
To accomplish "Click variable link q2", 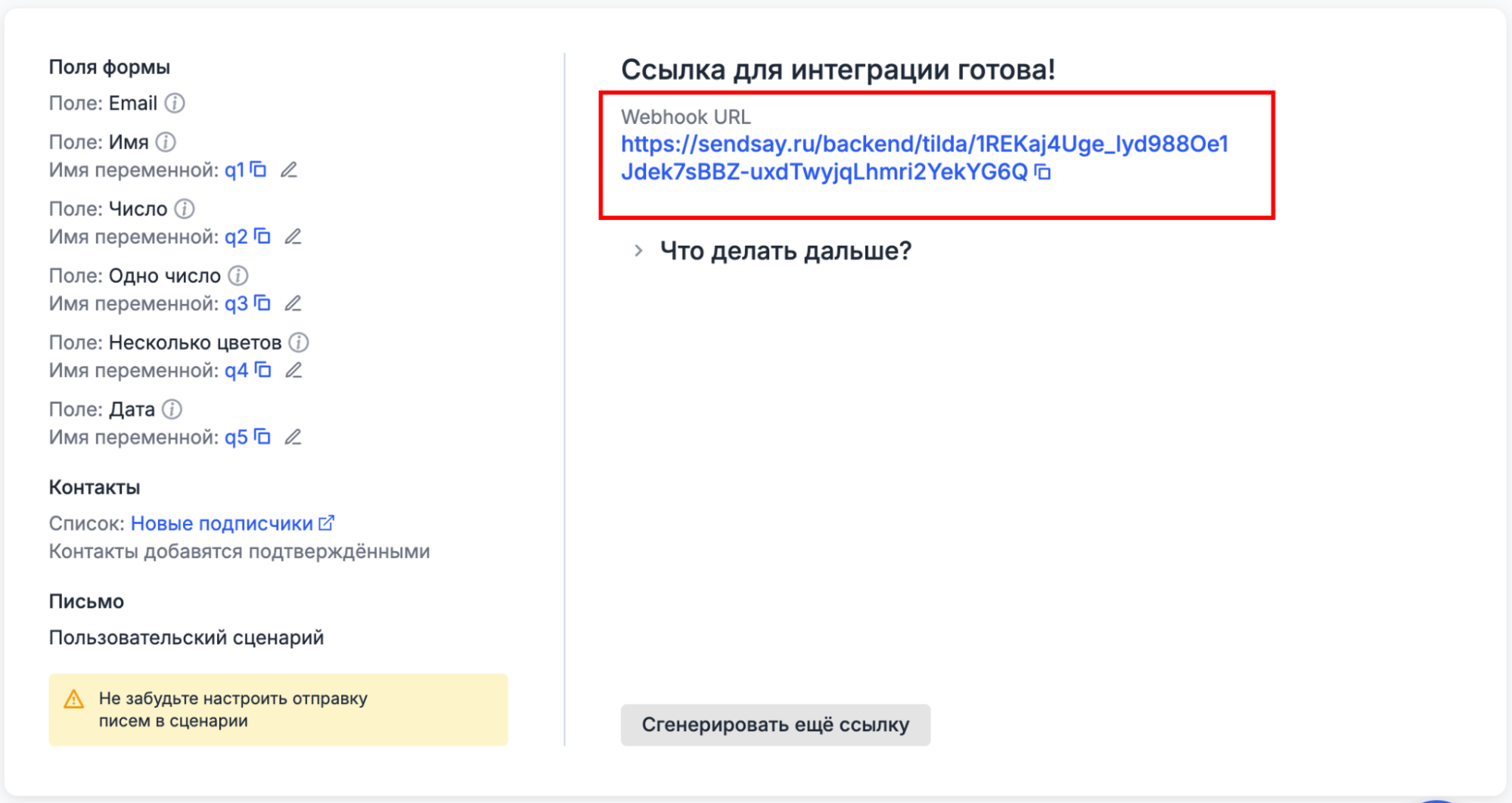I will tap(236, 237).
